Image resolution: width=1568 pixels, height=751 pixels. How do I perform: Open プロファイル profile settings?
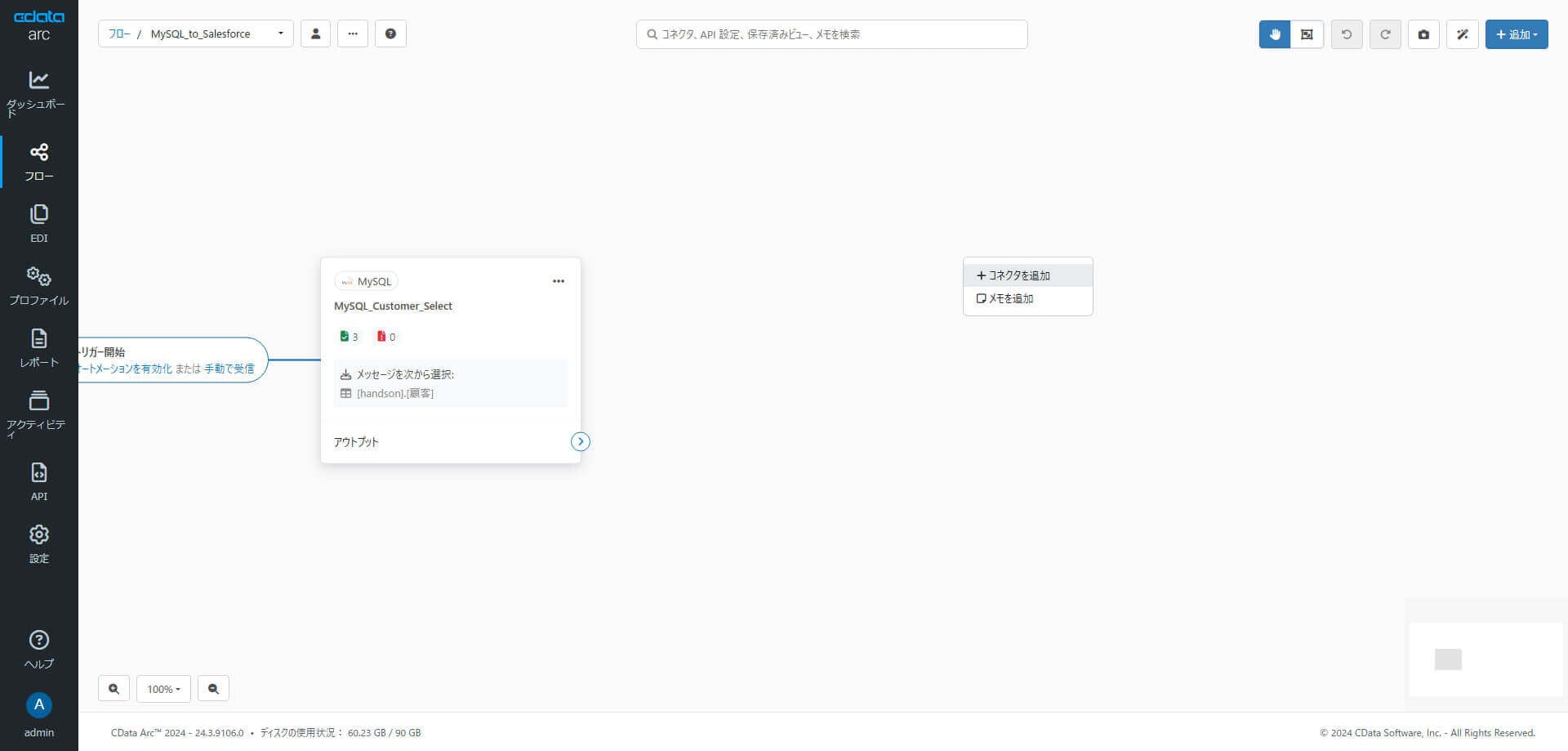(38, 286)
